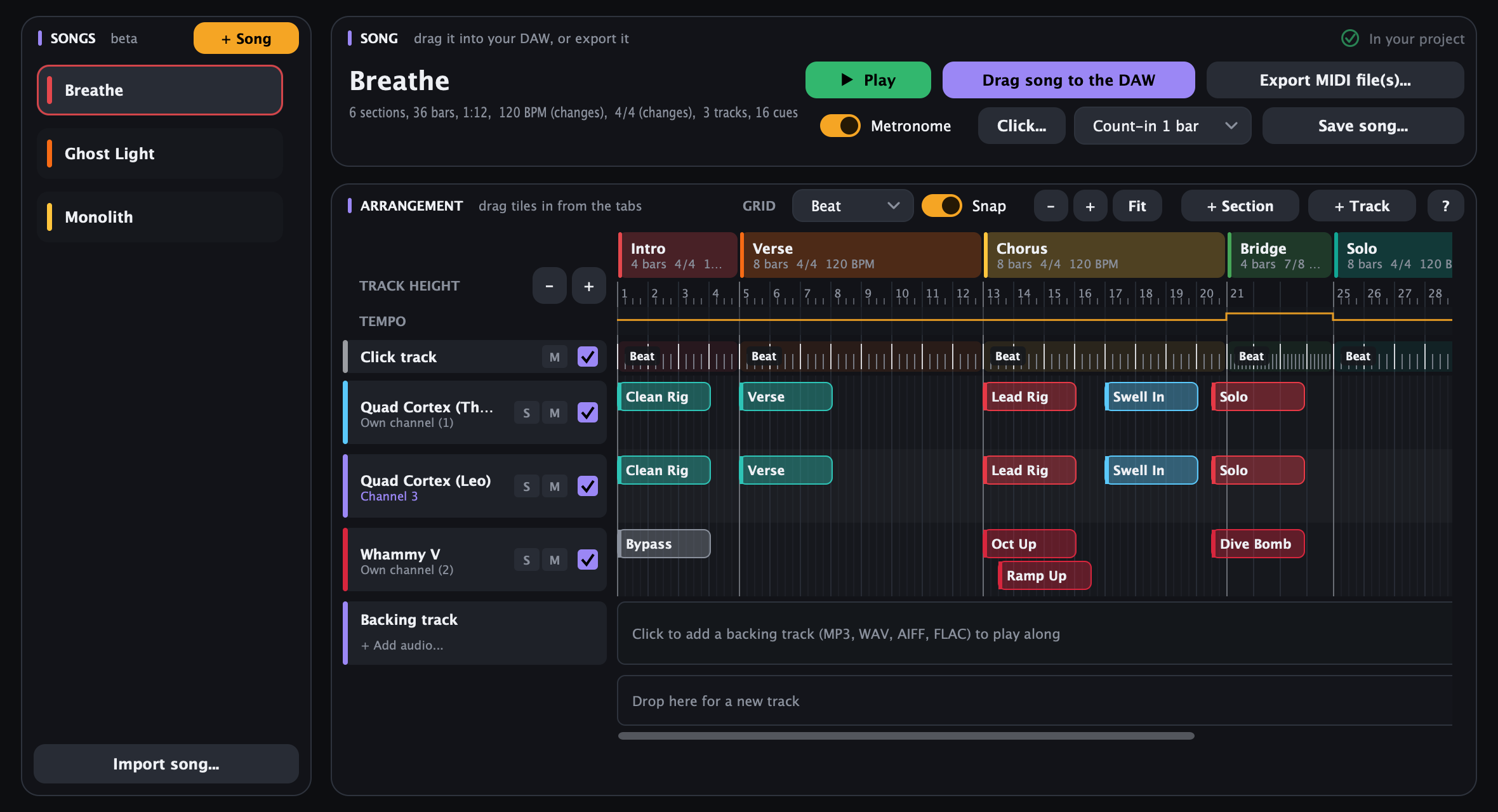Viewport: 1498px width, 812px height.
Task: Click the Clean Rig tile on Quad Cortex (Leo)
Action: click(x=664, y=470)
